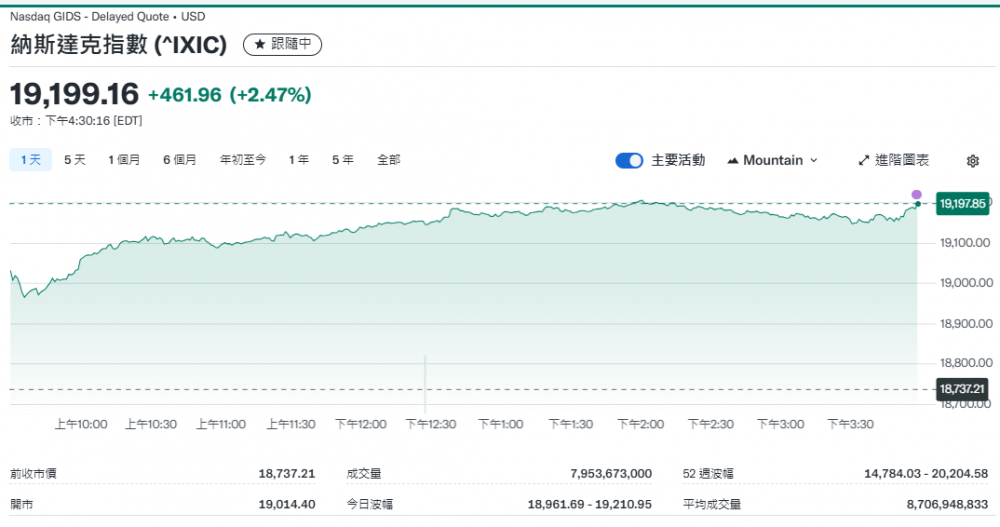Select the 6個月 range tab
The height and width of the screenshot is (527, 1000).
(x=180, y=159)
